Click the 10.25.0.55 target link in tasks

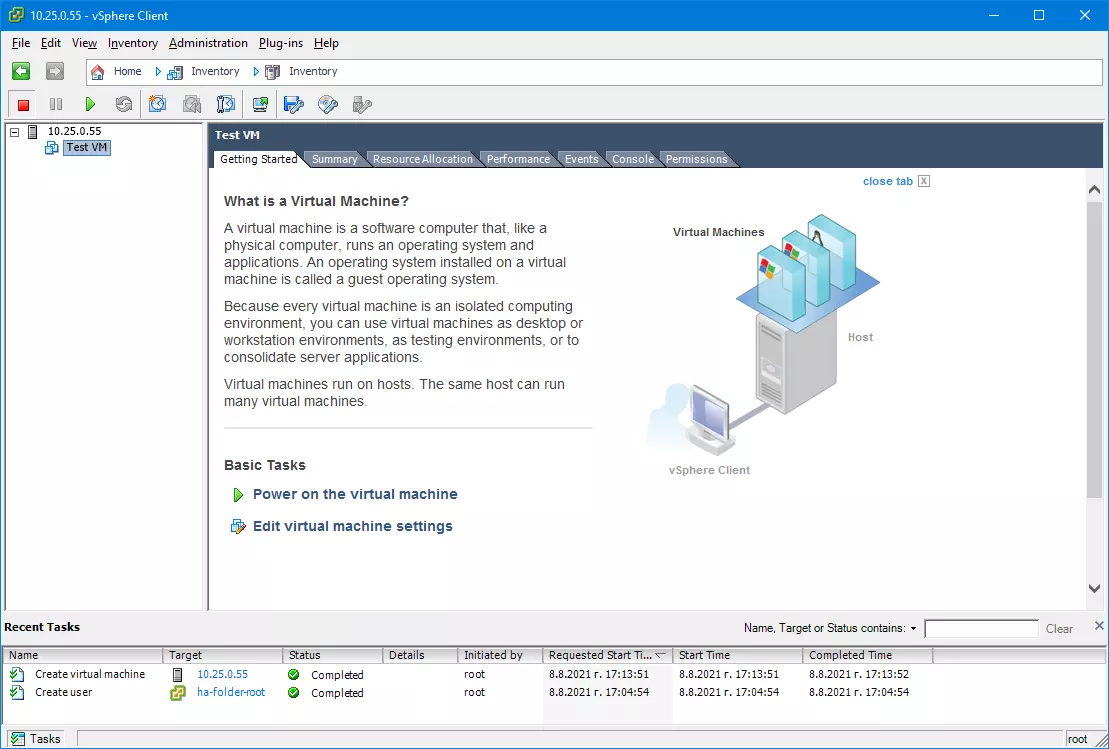point(222,674)
